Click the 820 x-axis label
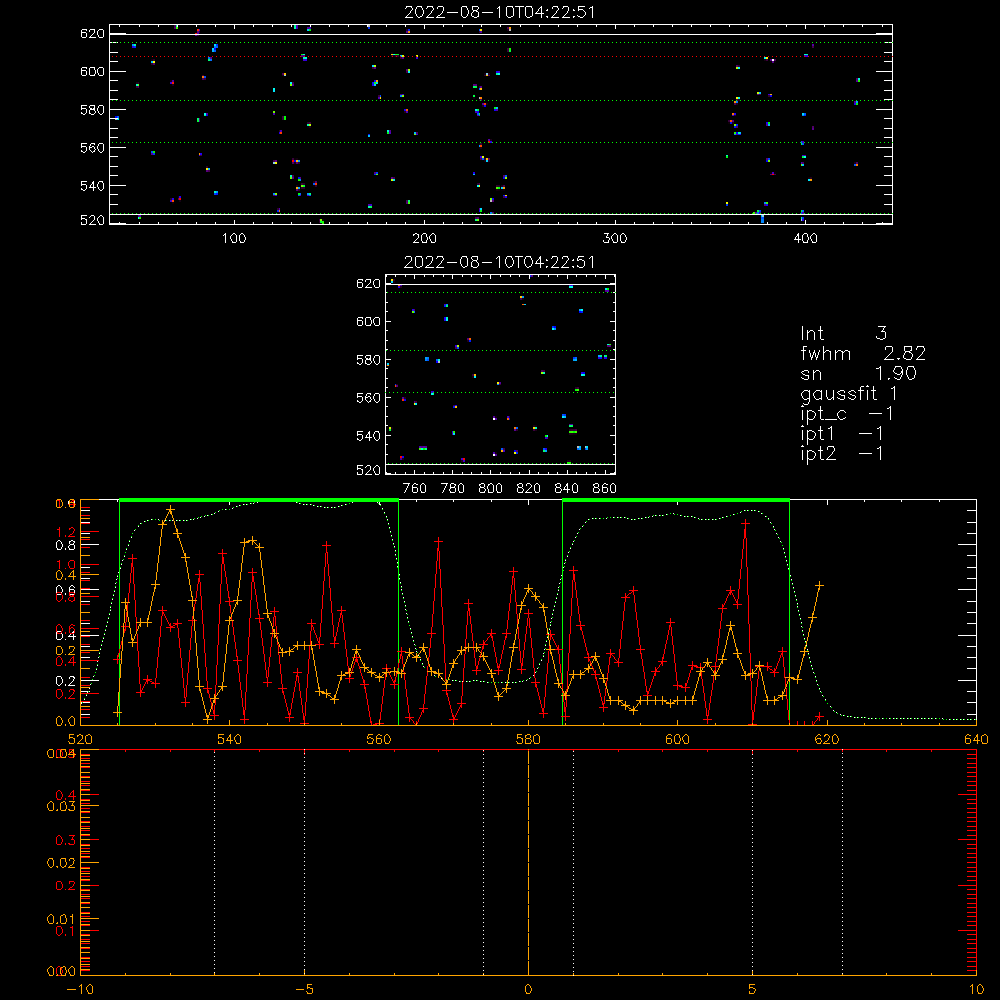The image size is (1000, 1000). pyautogui.click(x=529, y=489)
